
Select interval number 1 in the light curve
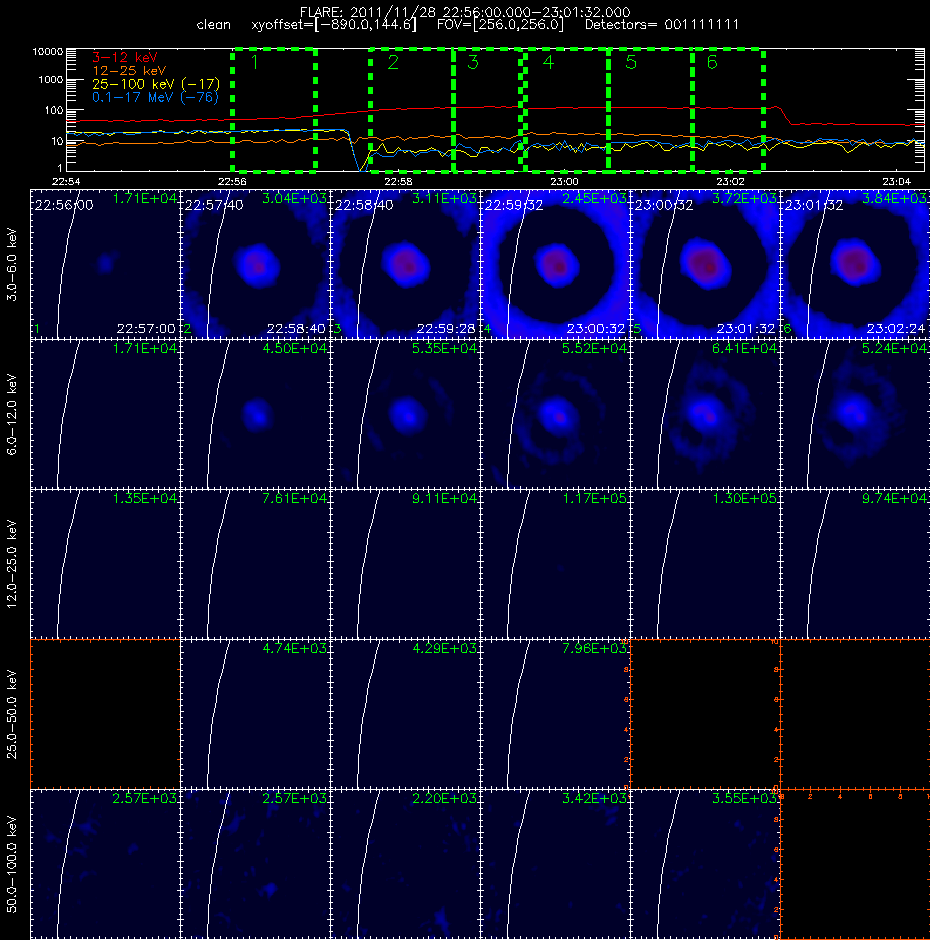(x=255, y=62)
